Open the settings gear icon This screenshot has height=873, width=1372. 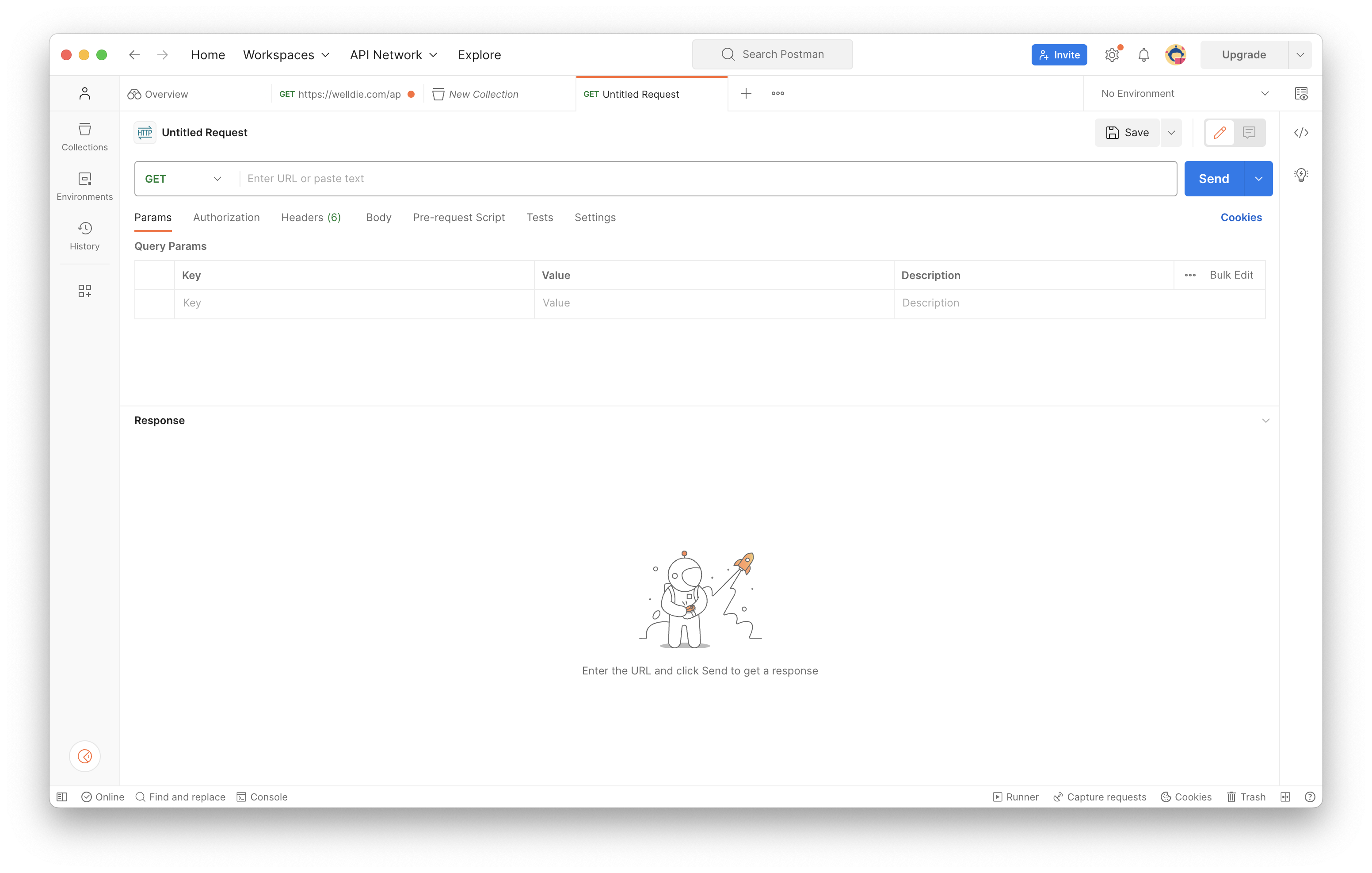(x=1112, y=55)
